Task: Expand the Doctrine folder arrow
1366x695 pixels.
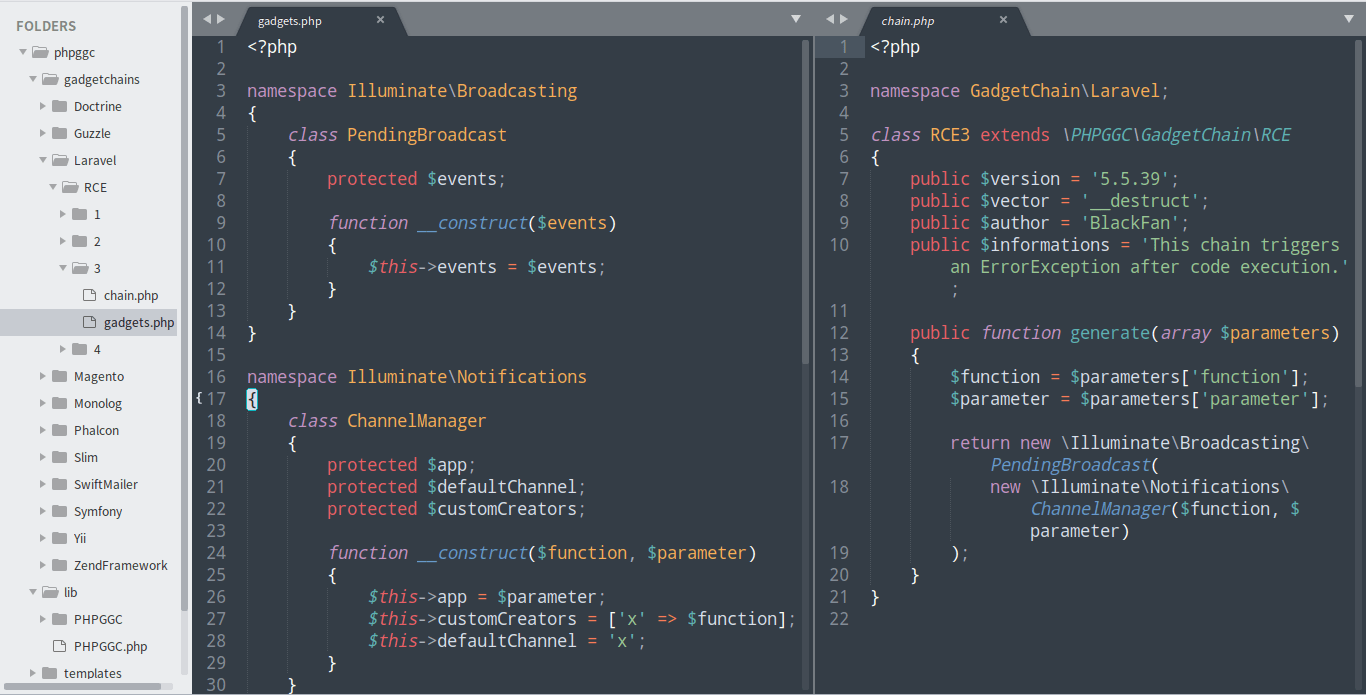Action: tap(43, 106)
